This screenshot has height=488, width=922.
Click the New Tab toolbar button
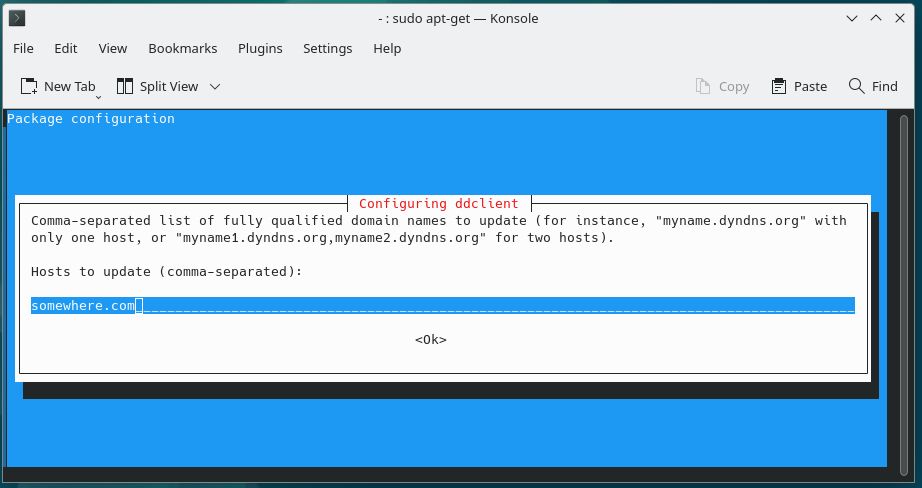click(58, 86)
